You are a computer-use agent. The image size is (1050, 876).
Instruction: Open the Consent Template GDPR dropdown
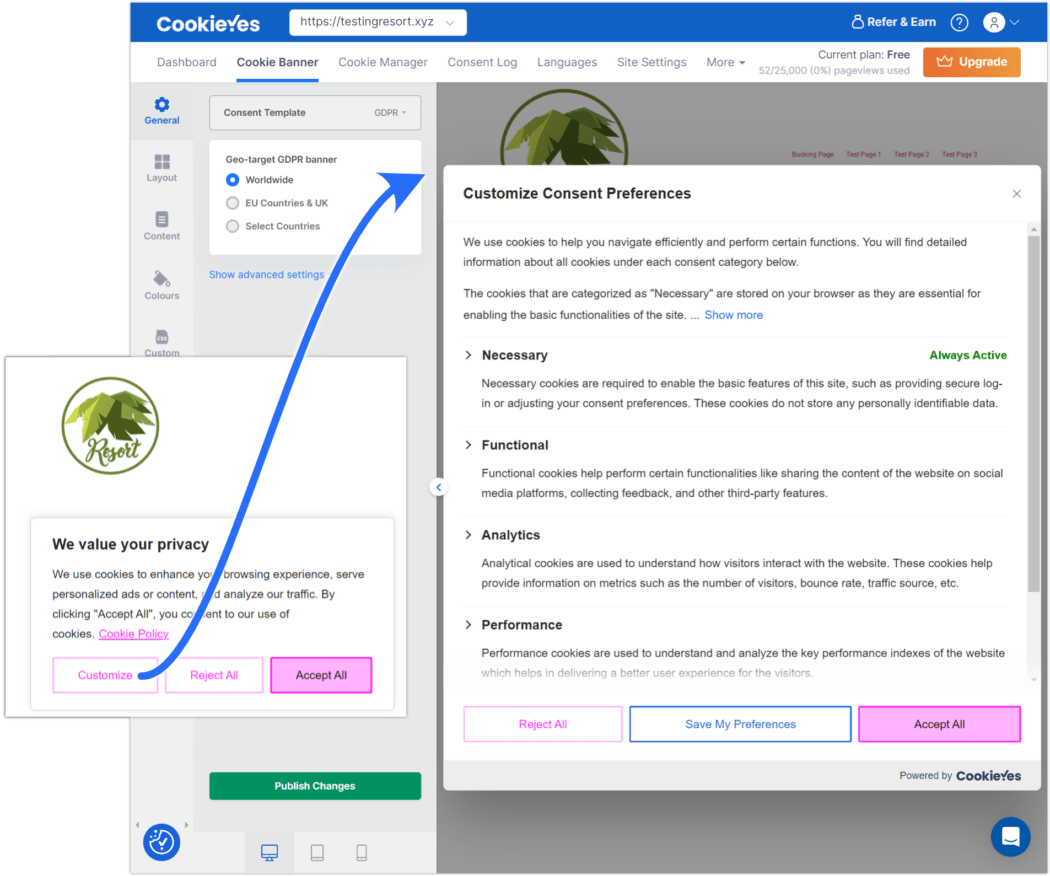pos(315,113)
